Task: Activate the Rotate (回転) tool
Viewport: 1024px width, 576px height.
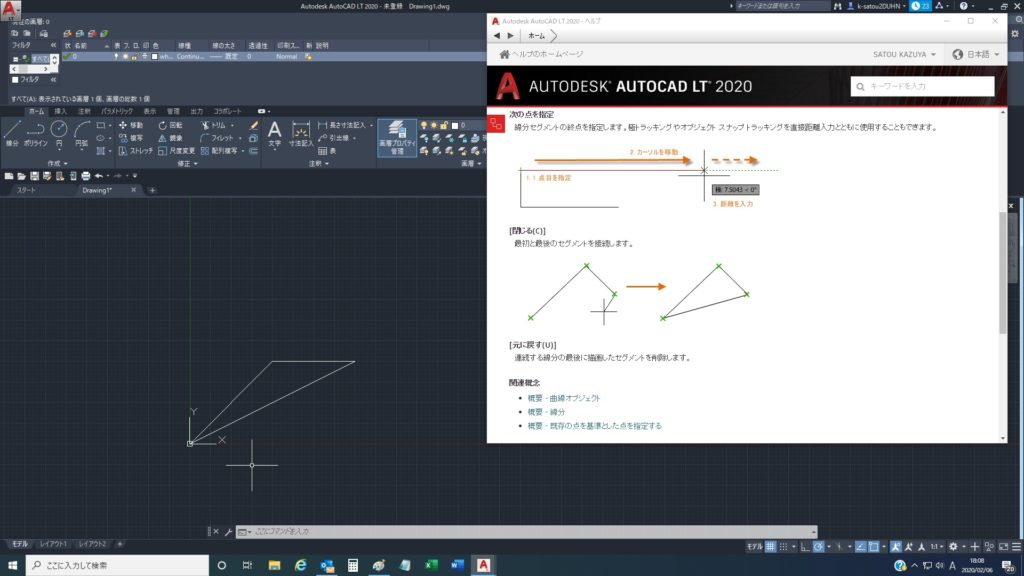Action: (170, 125)
